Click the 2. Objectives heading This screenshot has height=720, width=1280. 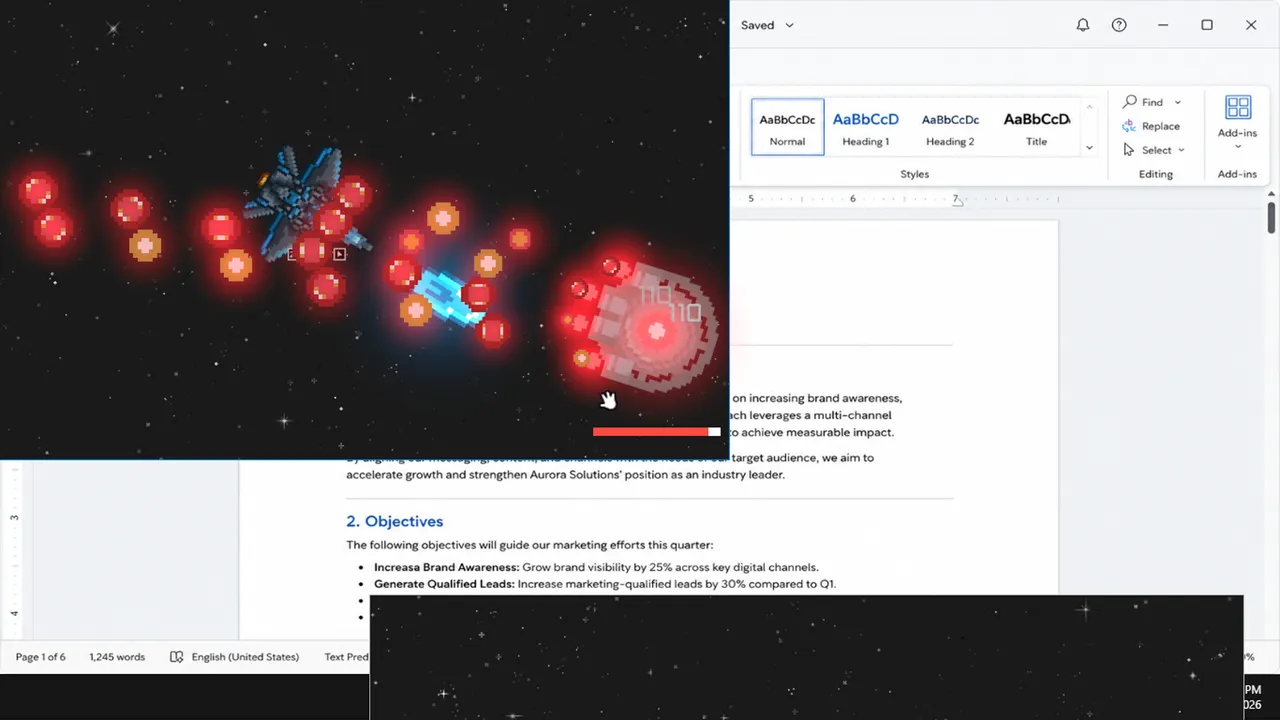click(x=395, y=521)
